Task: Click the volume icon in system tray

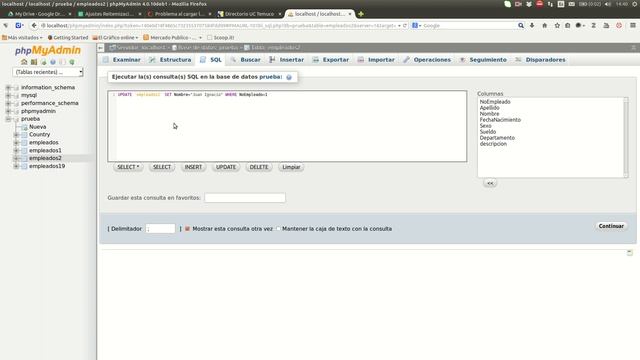Action: pos(608,4)
